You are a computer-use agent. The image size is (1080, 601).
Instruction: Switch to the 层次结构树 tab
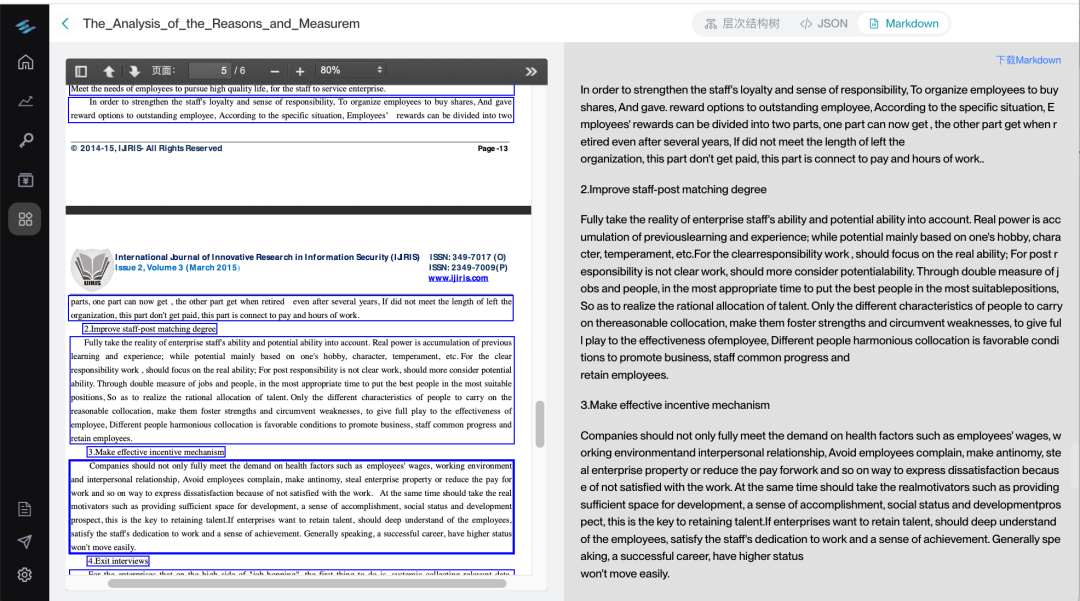coord(742,23)
